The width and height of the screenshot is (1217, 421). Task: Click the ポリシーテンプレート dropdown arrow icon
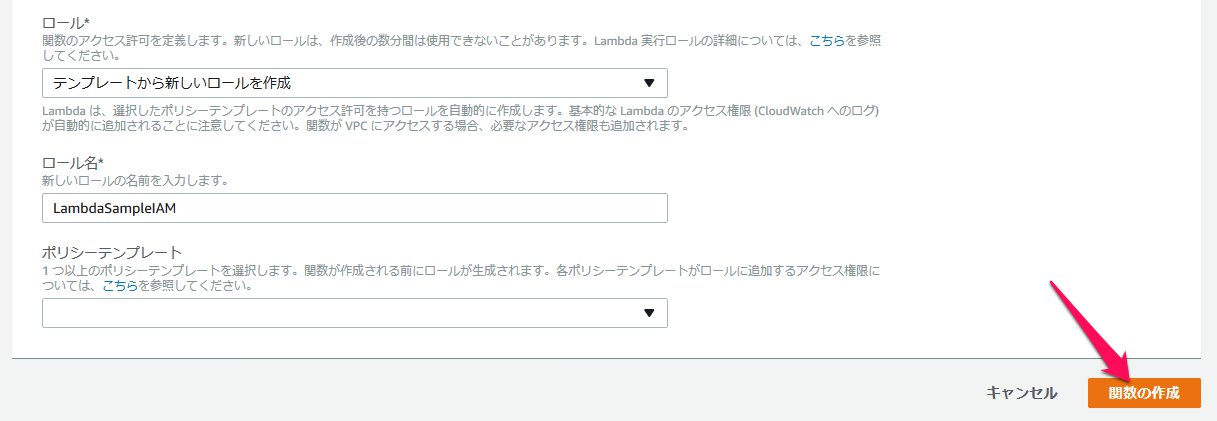pyautogui.click(x=648, y=313)
